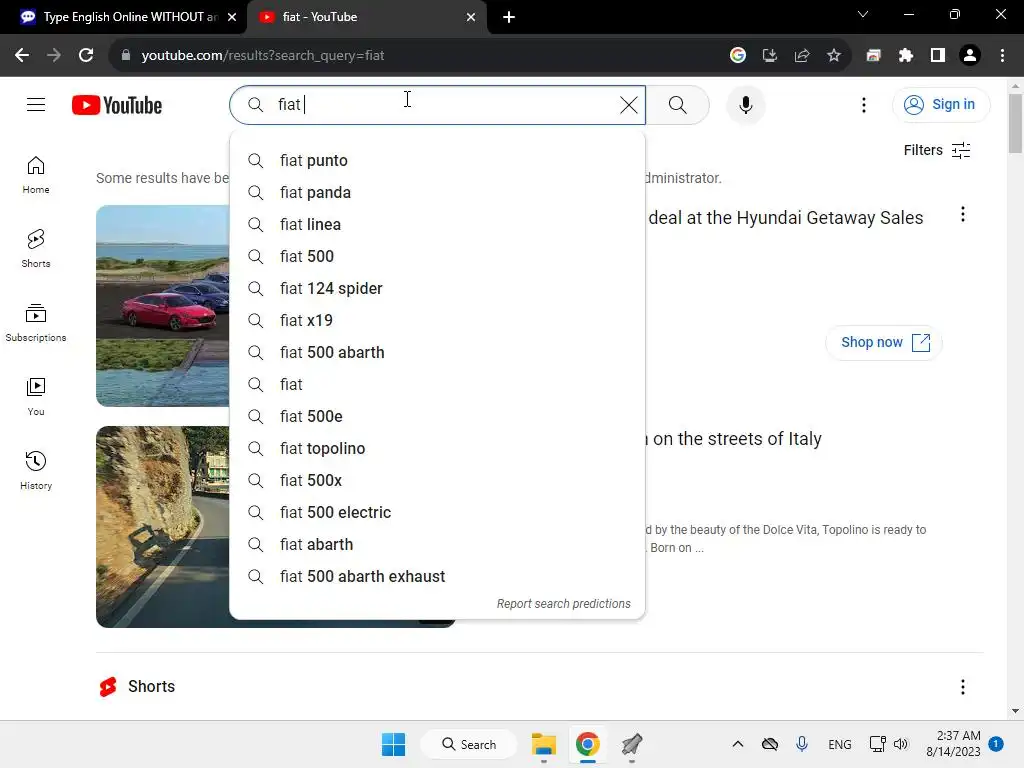1024x768 pixels.
Task: Open Subscriptions from the sidebar
Action: coord(36,323)
